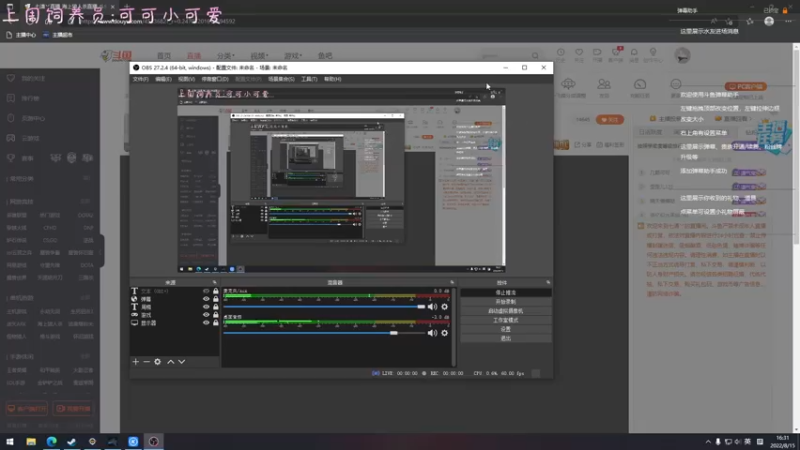Mute the Desktop Audio speaker icon
This screenshot has width=800, height=450.
click(432, 333)
